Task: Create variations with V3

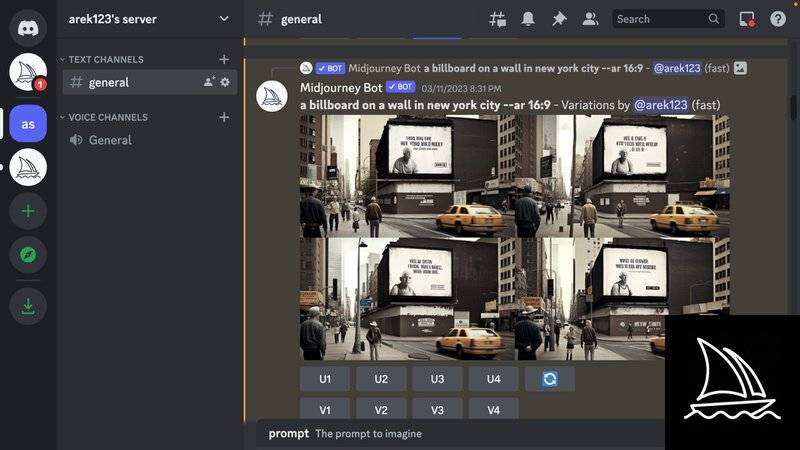Action: pyautogui.click(x=437, y=409)
